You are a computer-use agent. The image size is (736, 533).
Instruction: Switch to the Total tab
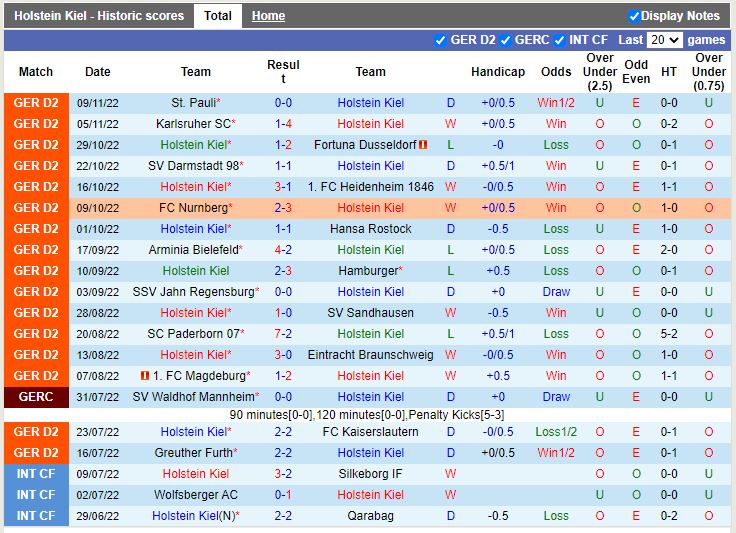pyautogui.click(x=218, y=16)
